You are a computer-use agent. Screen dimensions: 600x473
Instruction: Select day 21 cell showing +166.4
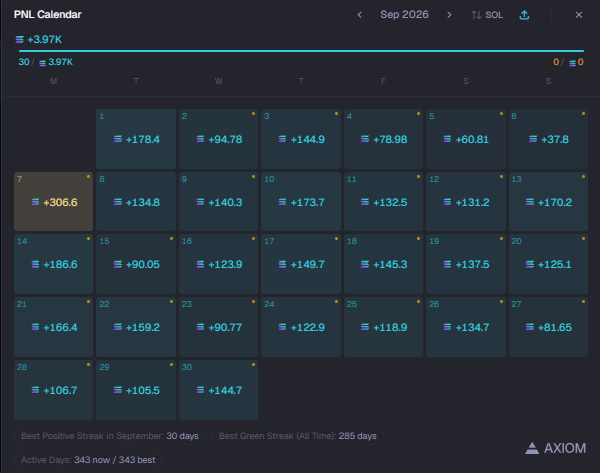[54, 327]
